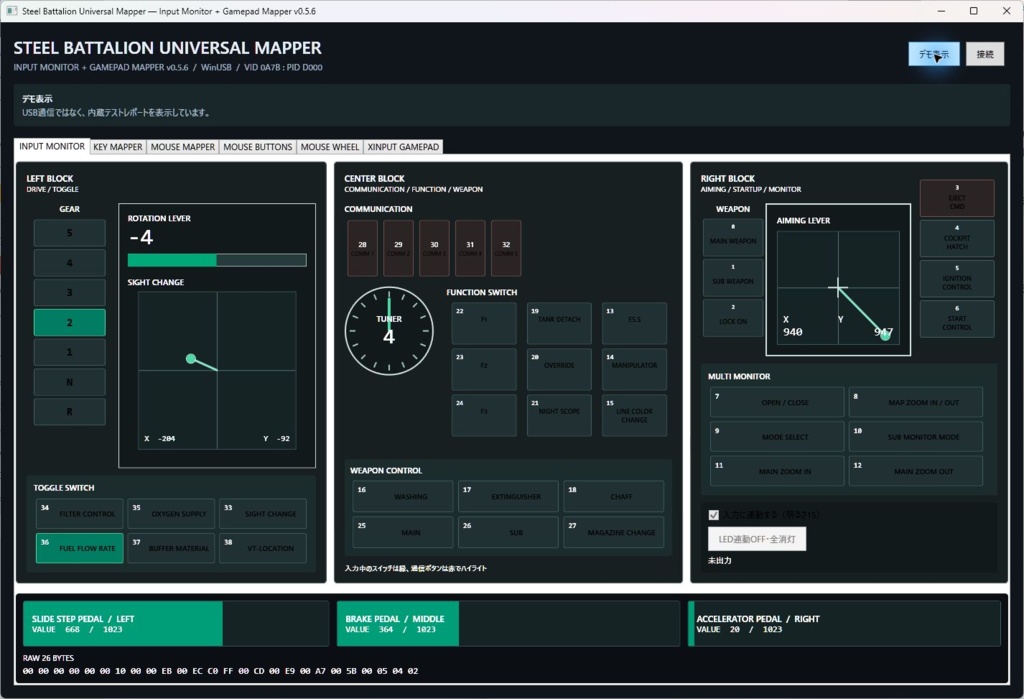Click the TUNER dial
This screenshot has width=1024, height=699.
(x=389, y=331)
